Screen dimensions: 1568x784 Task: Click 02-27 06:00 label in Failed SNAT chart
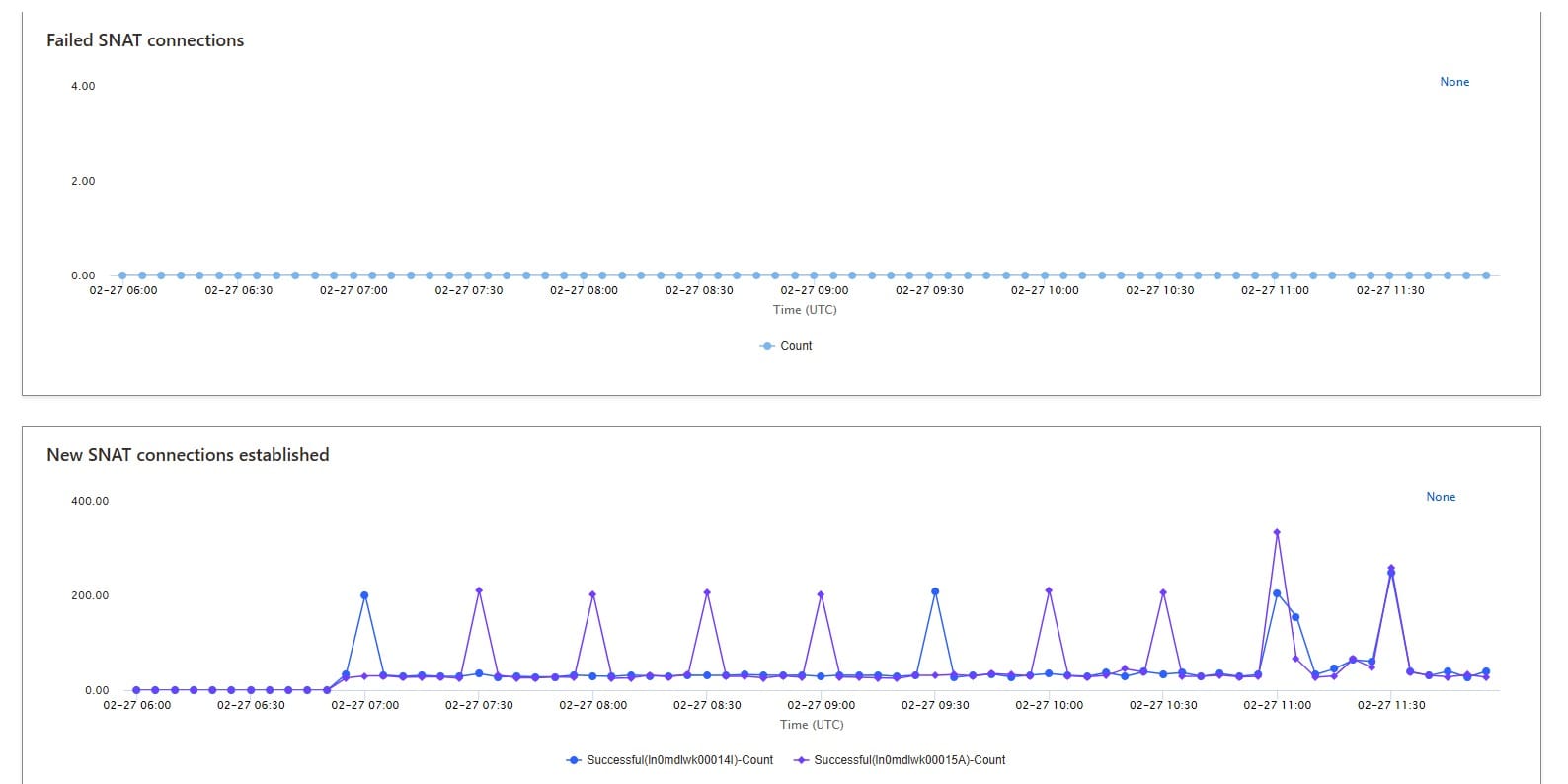click(x=123, y=291)
